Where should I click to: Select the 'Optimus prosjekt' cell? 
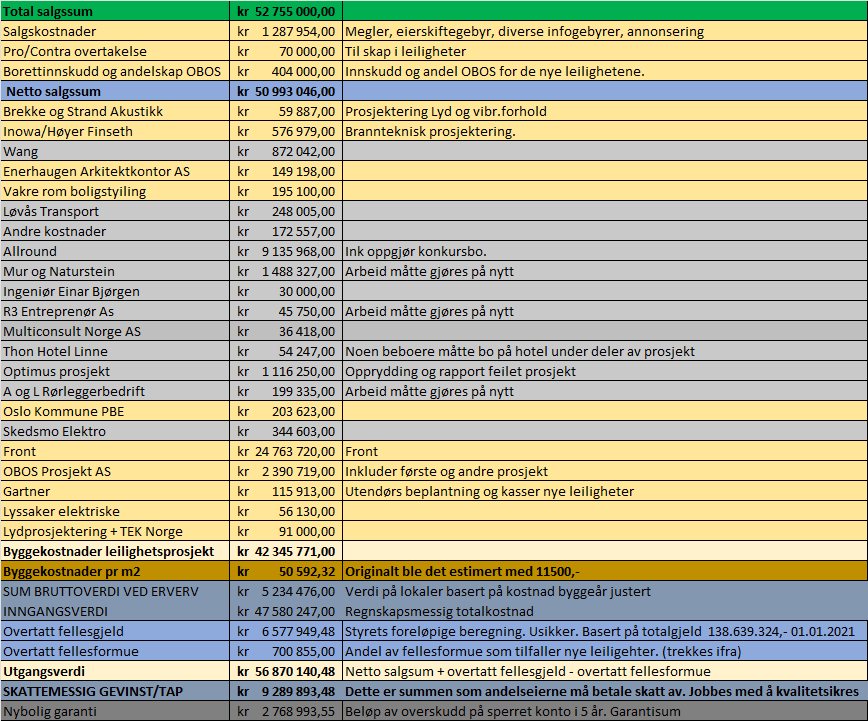[115, 371]
